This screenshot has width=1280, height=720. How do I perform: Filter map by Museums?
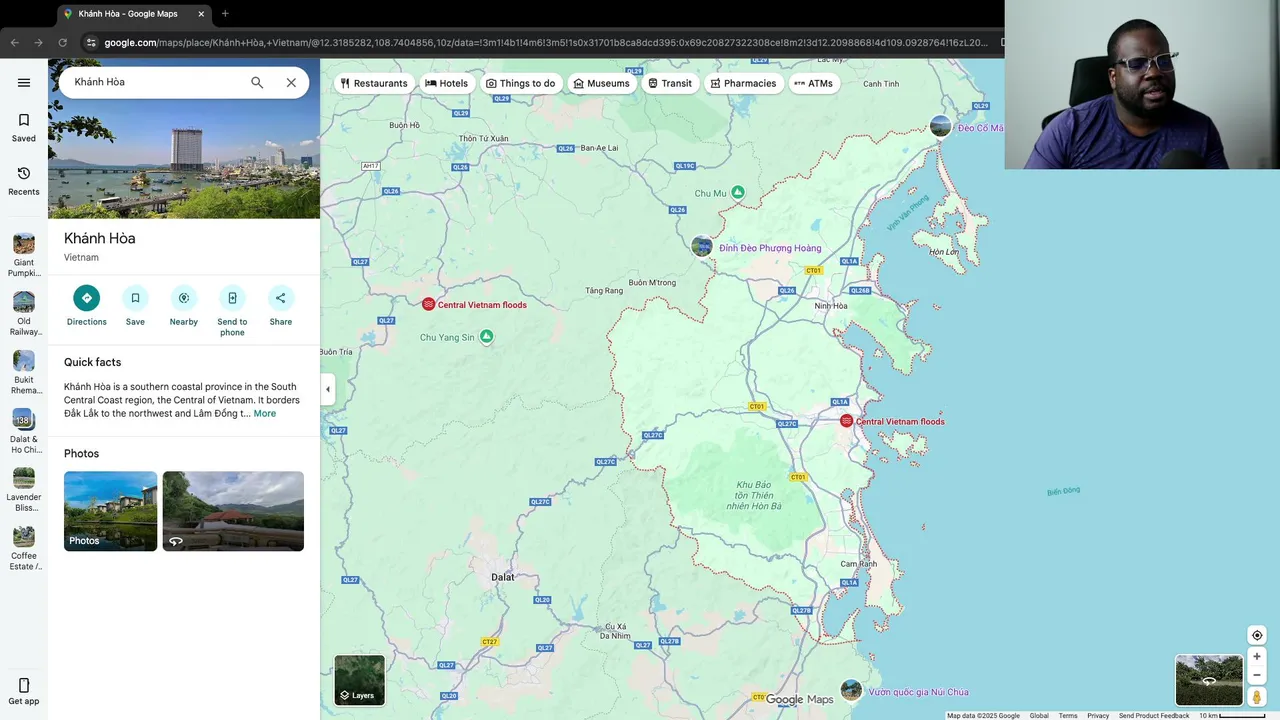601,83
